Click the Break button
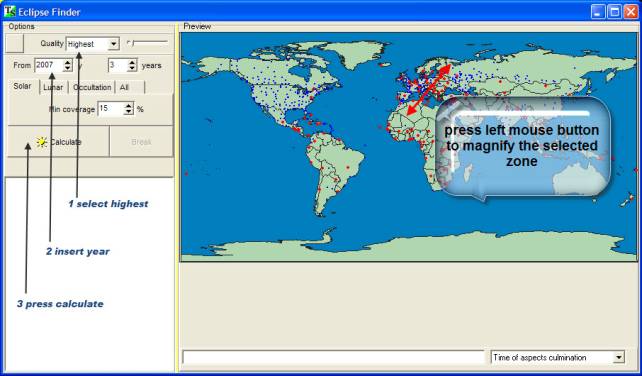Image resolution: width=642 pixels, height=376 pixels. [141, 142]
